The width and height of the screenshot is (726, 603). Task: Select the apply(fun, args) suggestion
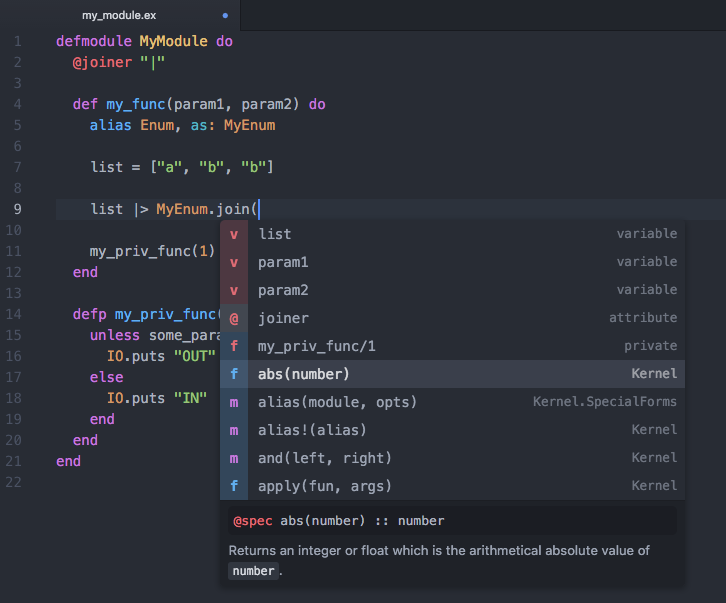pyautogui.click(x=324, y=486)
